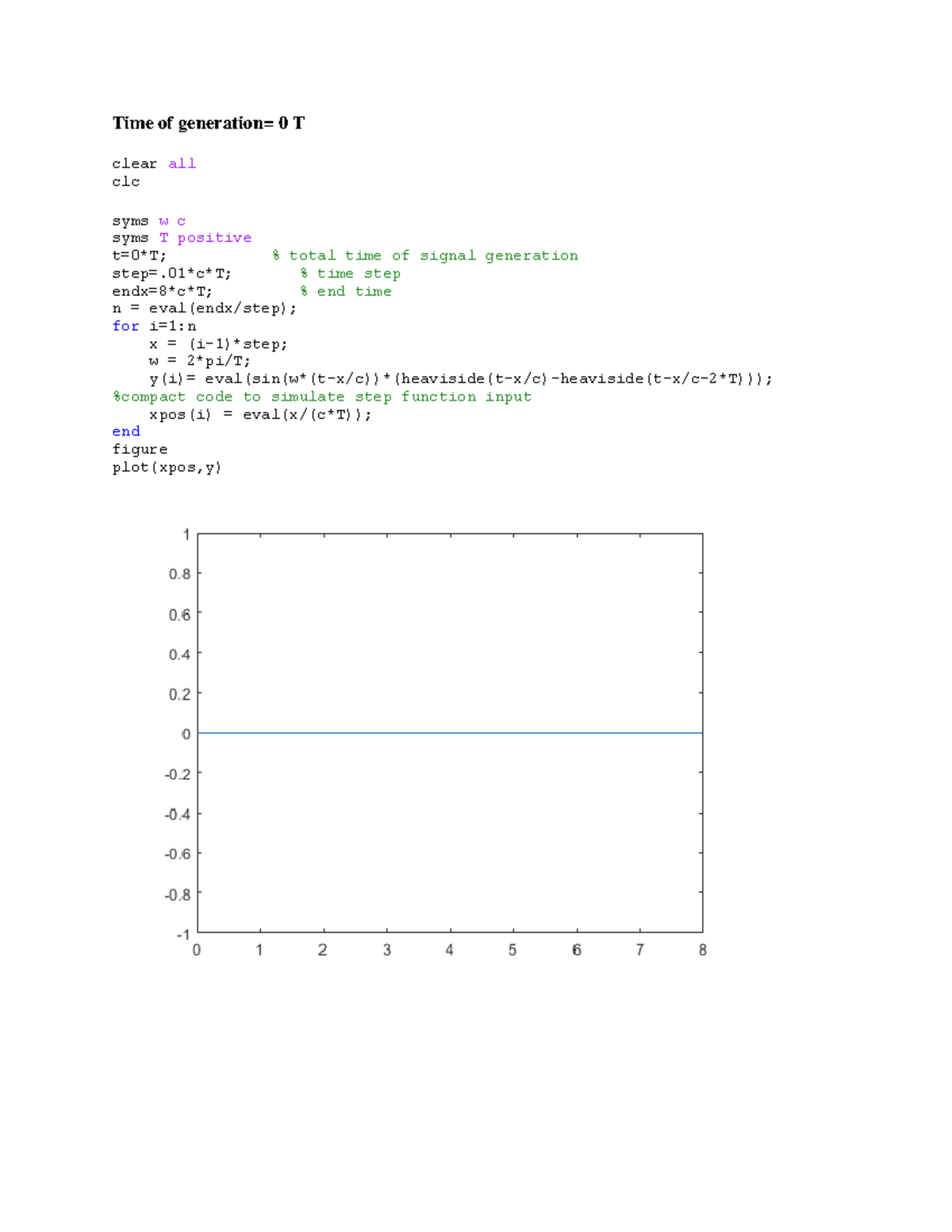Click the 'Time of generation= 0 T' heading
The width and height of the screenshot is (952, 1232).
pos(208,123)
